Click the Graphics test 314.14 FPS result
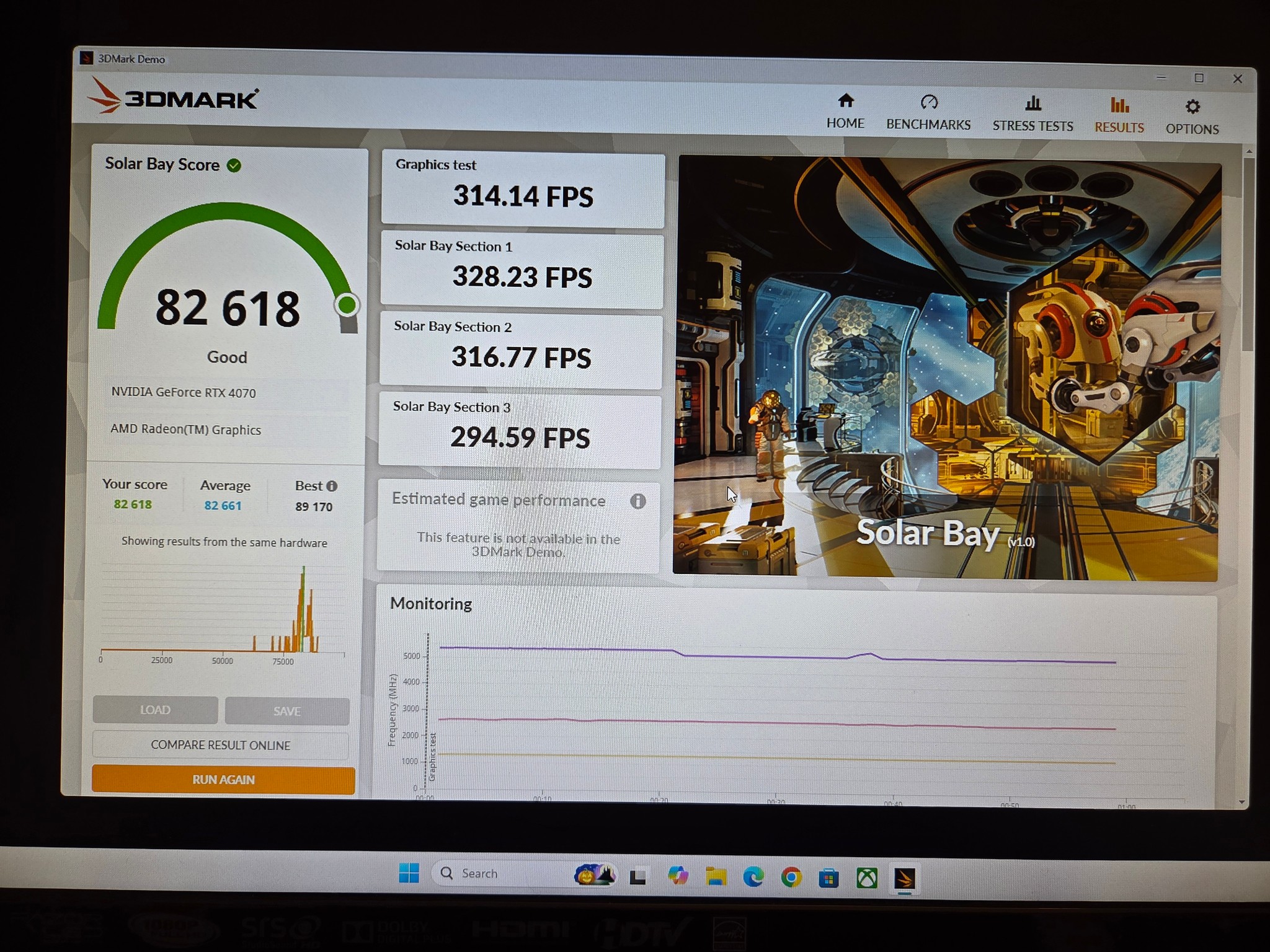 pos(523,190)
